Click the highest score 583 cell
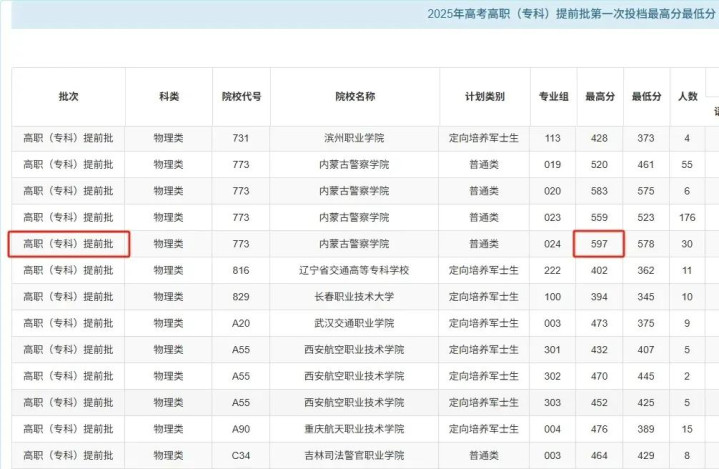 click(x=599, y=191)
